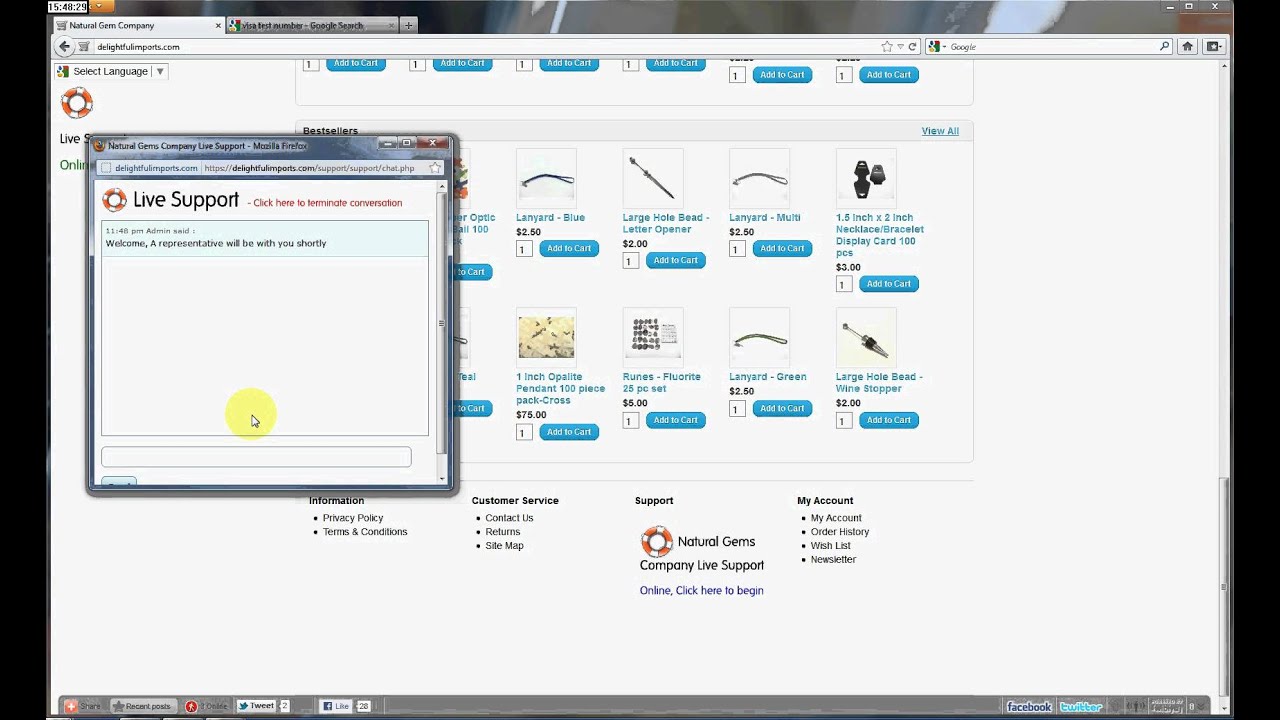Image resolution: width=1280 pixels, height=720 pixels.
Task: Add Large Hole Bead Wine Stopper to cart
Action: tap(889, 420)
